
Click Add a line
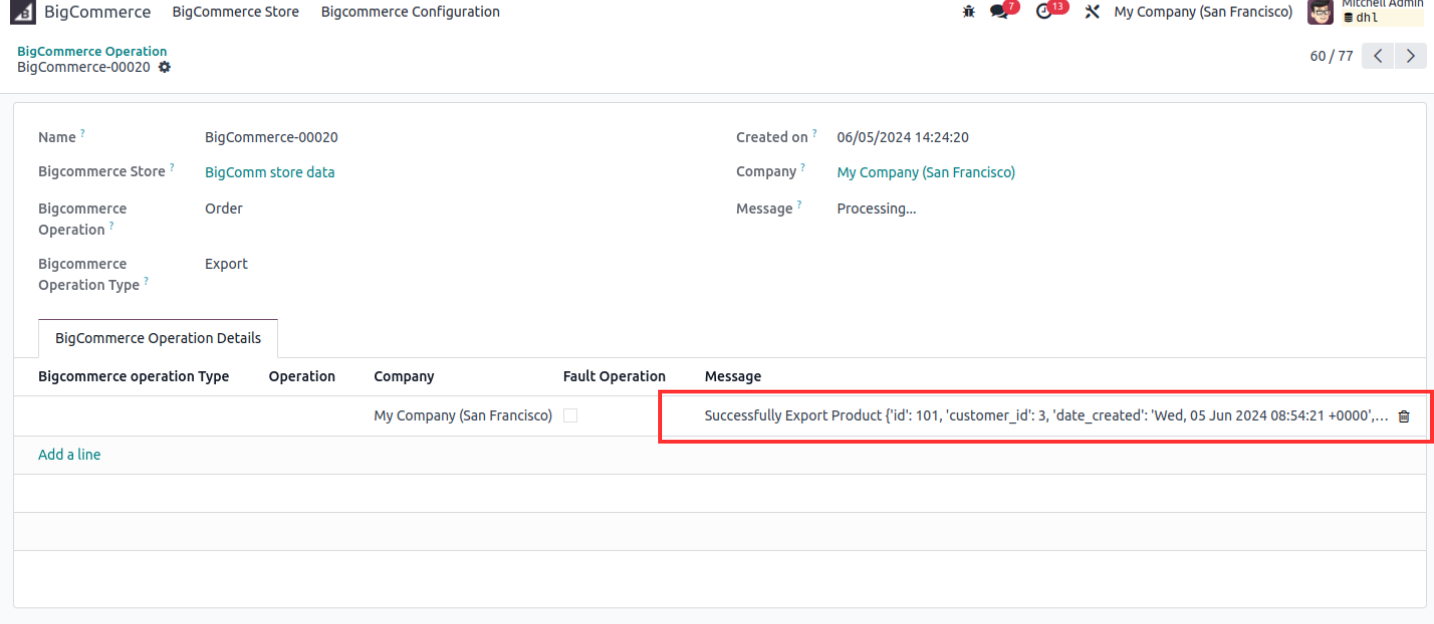(69, 454)
